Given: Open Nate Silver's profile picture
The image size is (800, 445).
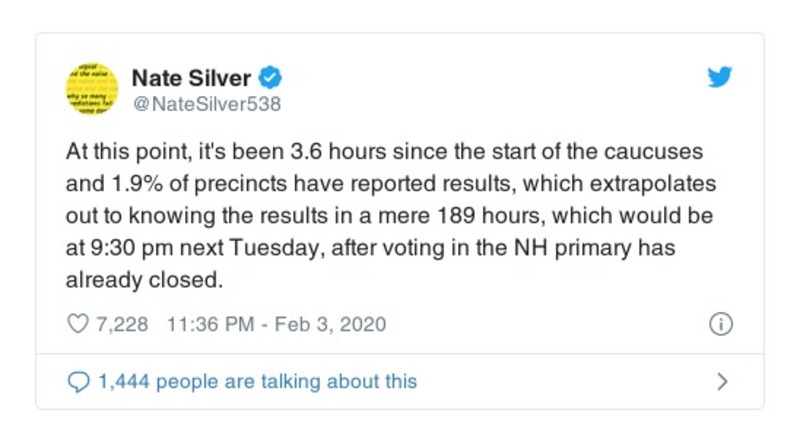Looking at the screenshot, I should (93, 88).
